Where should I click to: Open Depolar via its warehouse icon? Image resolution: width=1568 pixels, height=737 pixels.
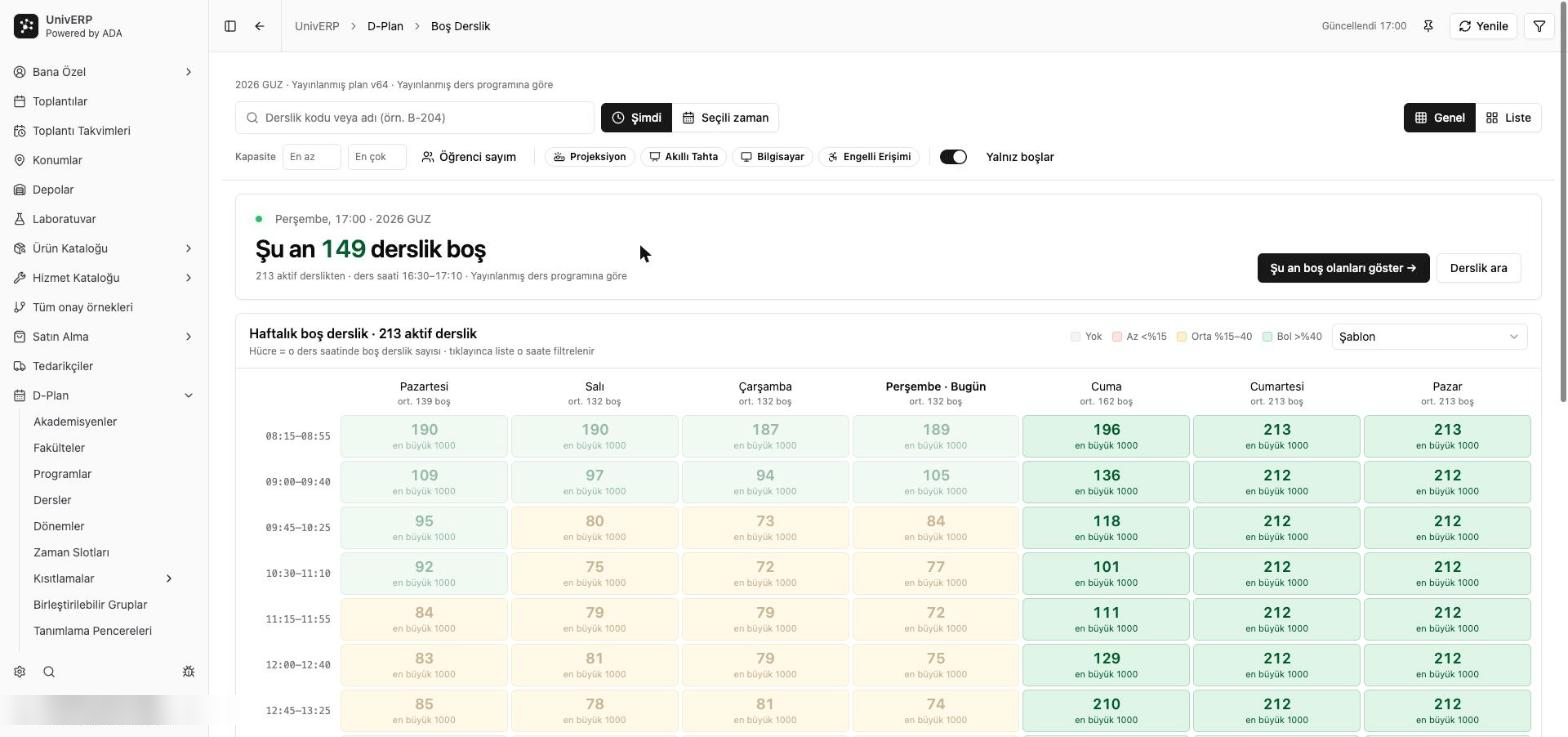(x=20, y=190)
